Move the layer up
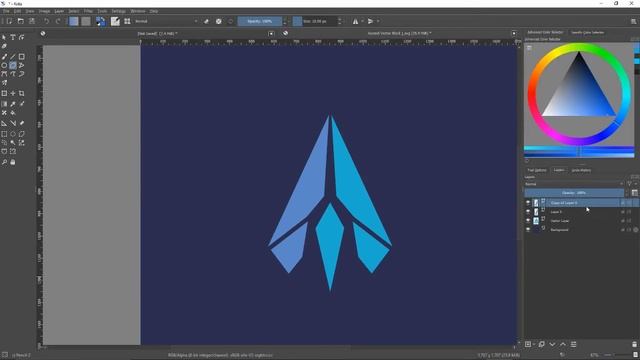 tap(563, 344)
